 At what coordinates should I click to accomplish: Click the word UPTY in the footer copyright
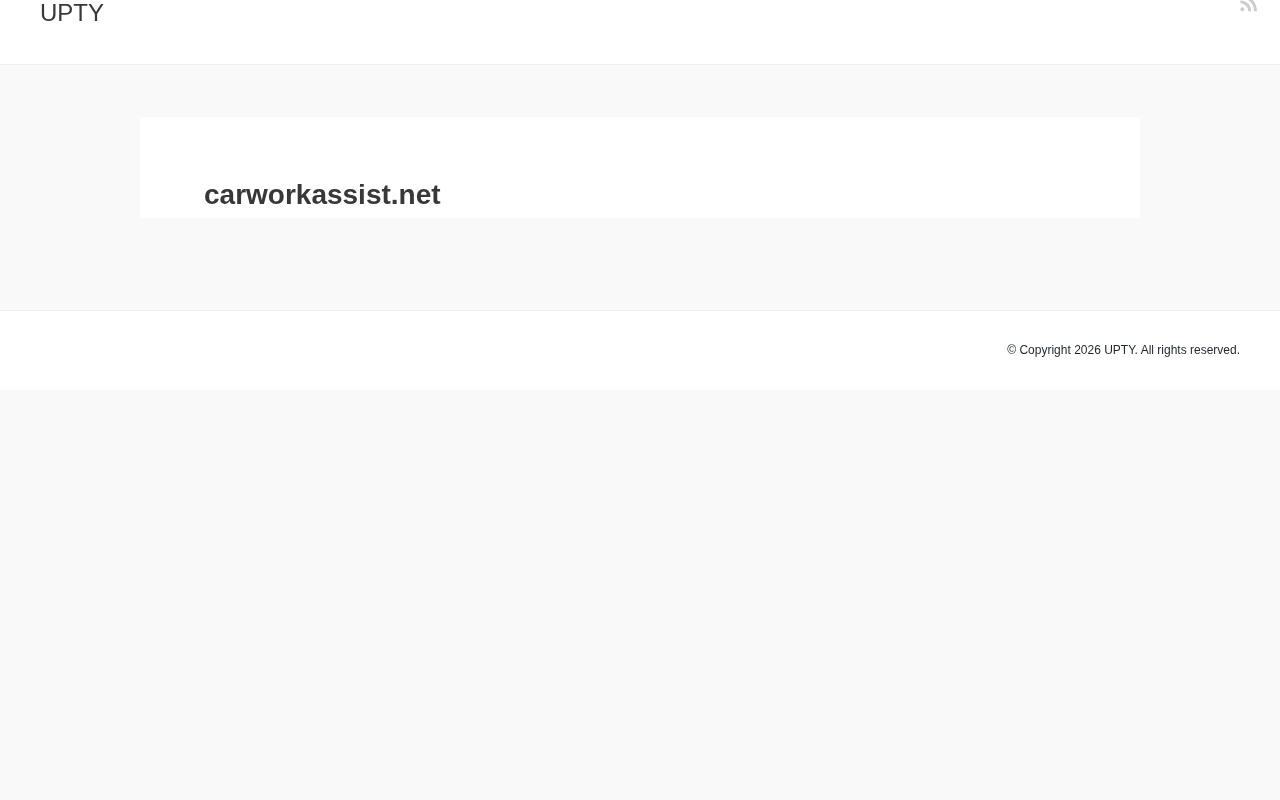pyautogui.click(x=1120, y=350)
